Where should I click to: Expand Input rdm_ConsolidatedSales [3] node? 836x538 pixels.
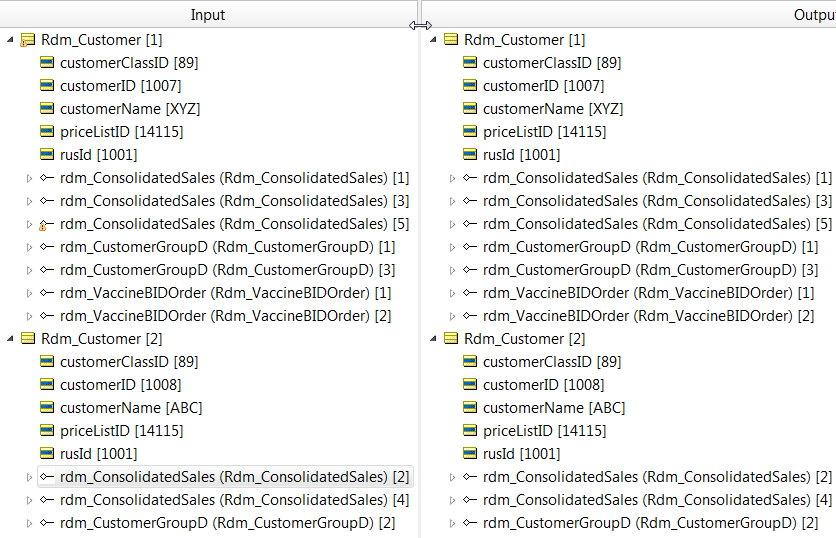click(29, 201)
